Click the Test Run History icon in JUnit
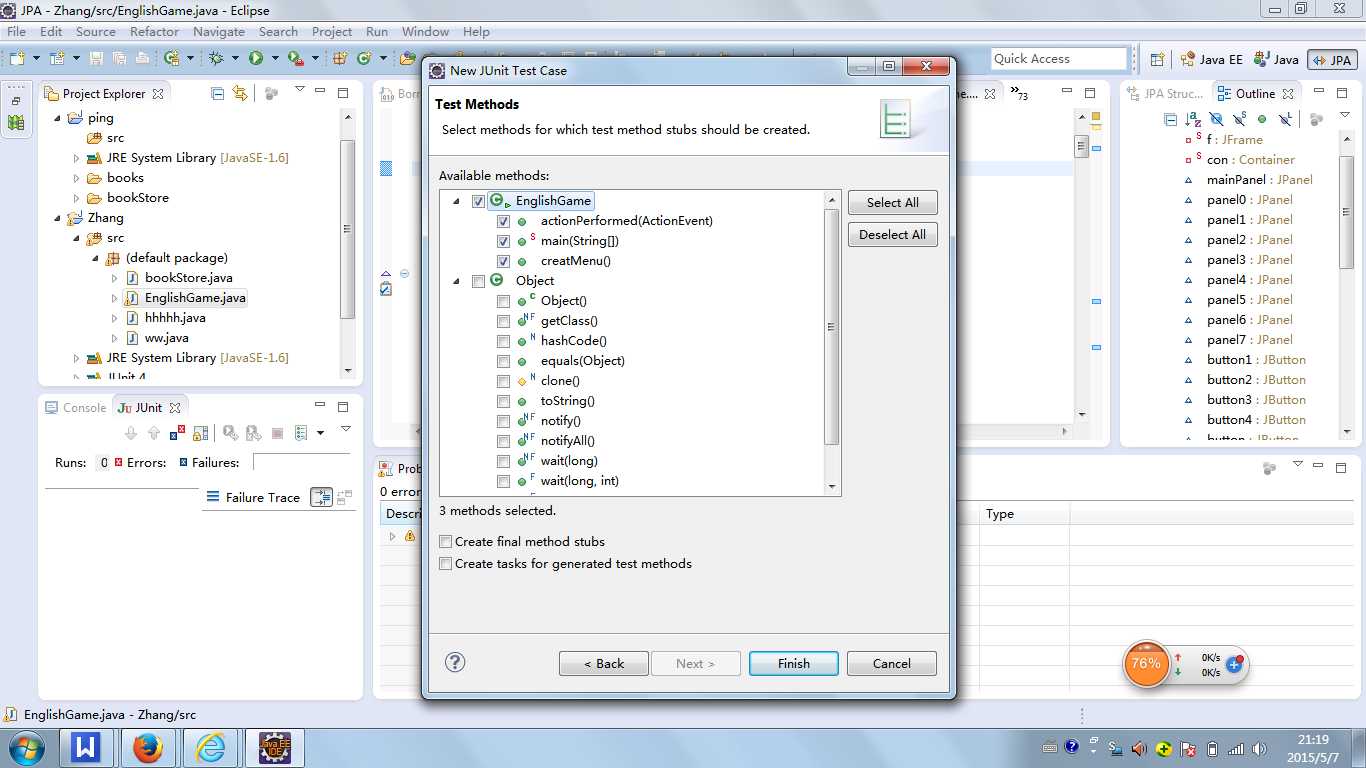 click(x=301, y=433)
